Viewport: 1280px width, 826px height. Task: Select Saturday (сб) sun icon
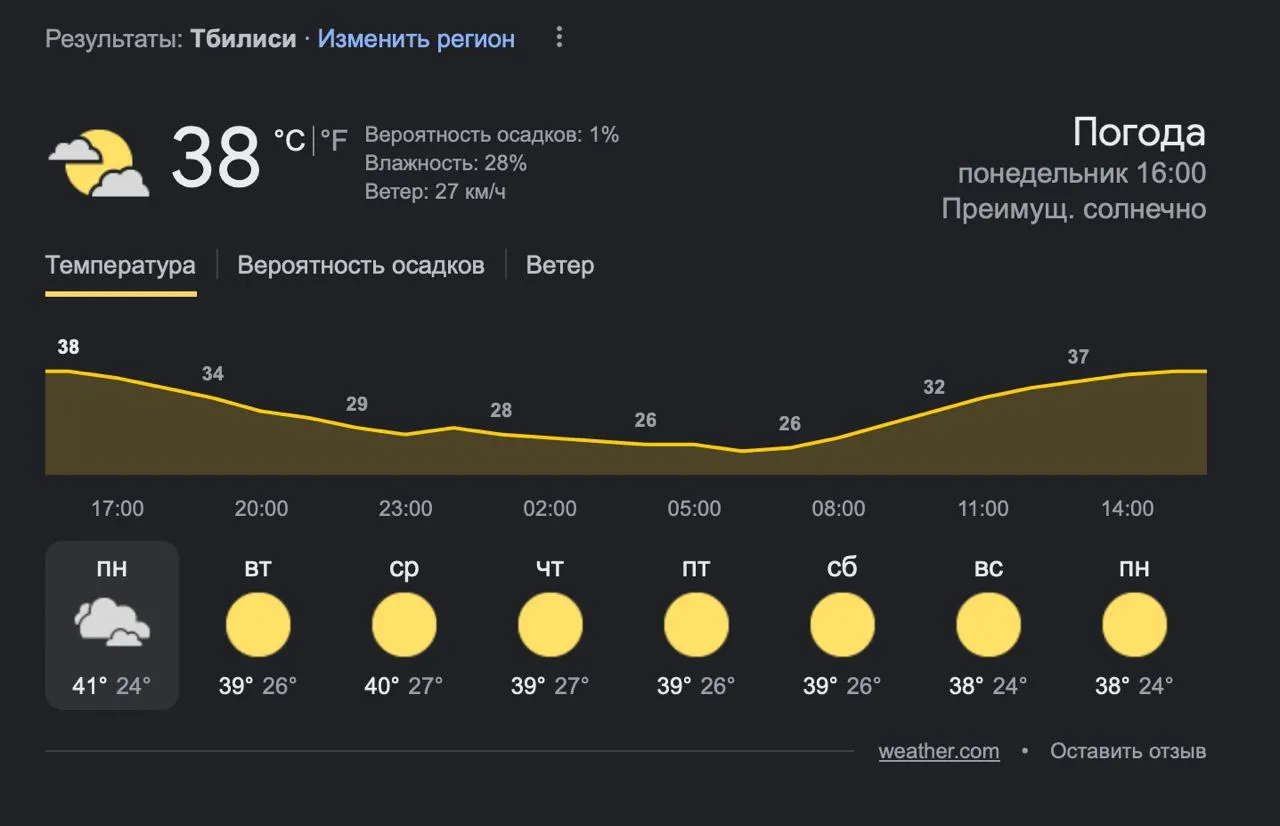tap(842, 625)
